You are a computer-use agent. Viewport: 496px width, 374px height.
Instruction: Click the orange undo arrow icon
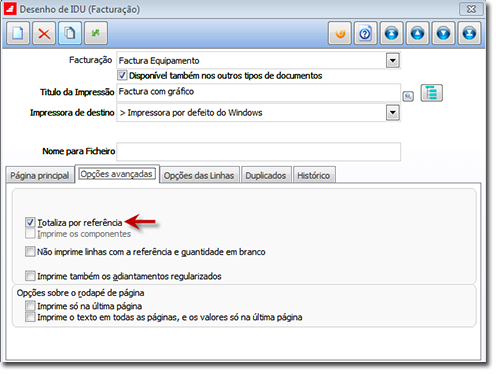[340, 33]
